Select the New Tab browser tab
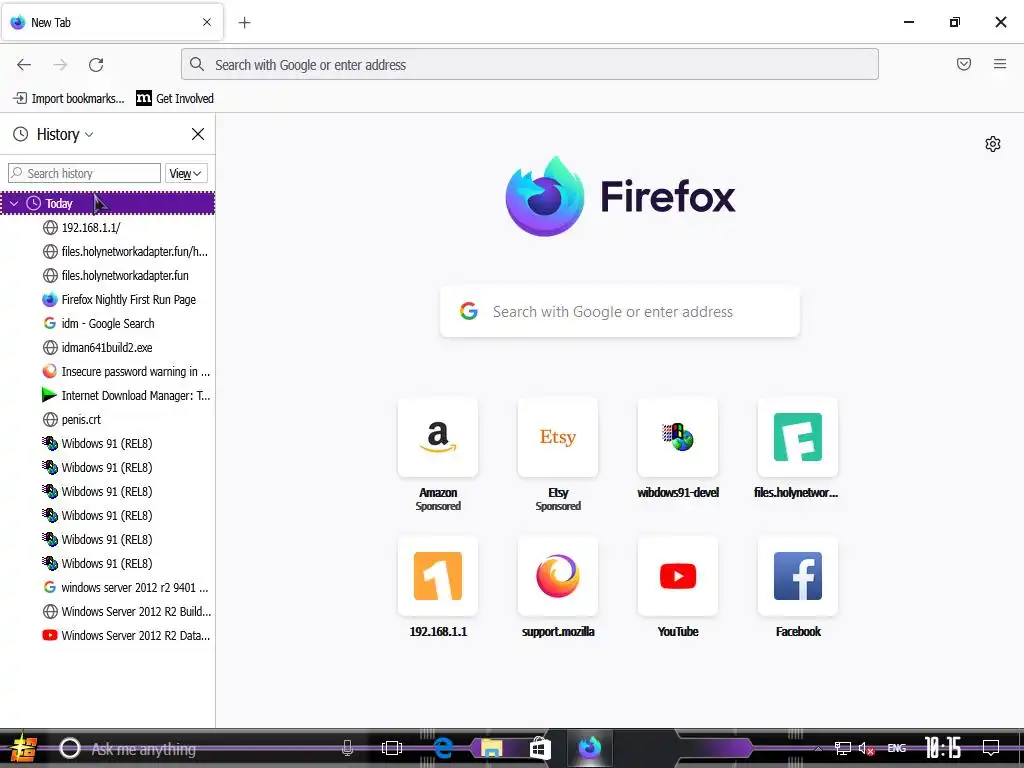The width and height of the screenshot is (1024, 768). (112, 22)
